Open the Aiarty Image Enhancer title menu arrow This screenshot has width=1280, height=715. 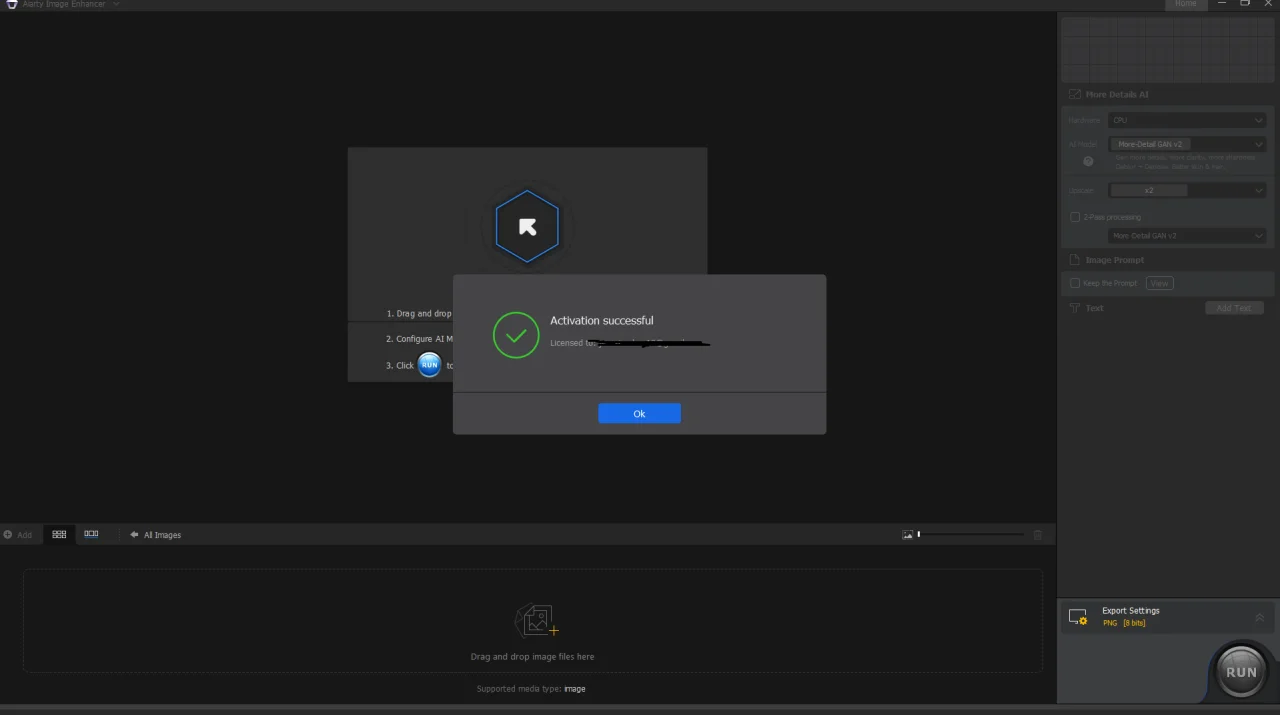pyautogui.click(x=116, y=4)
